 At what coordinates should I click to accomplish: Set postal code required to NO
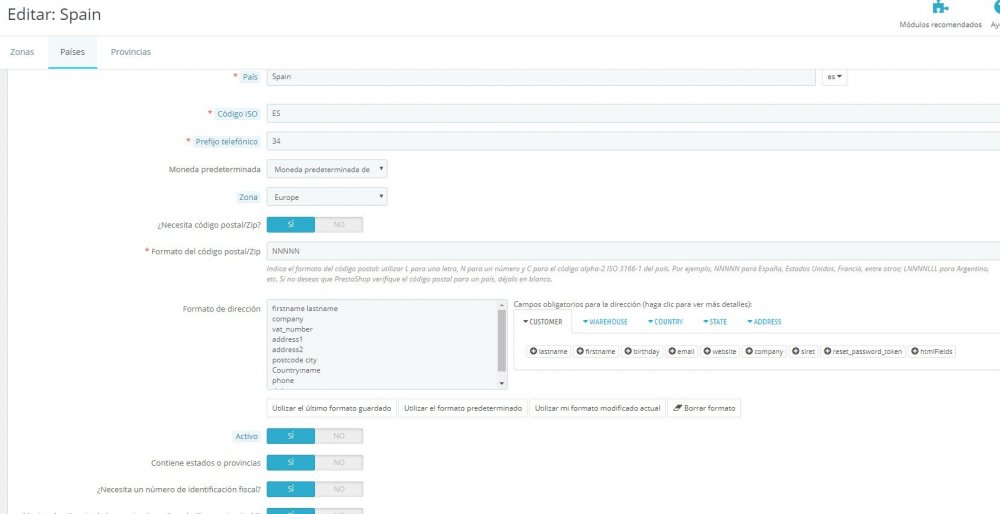[339, 224]
